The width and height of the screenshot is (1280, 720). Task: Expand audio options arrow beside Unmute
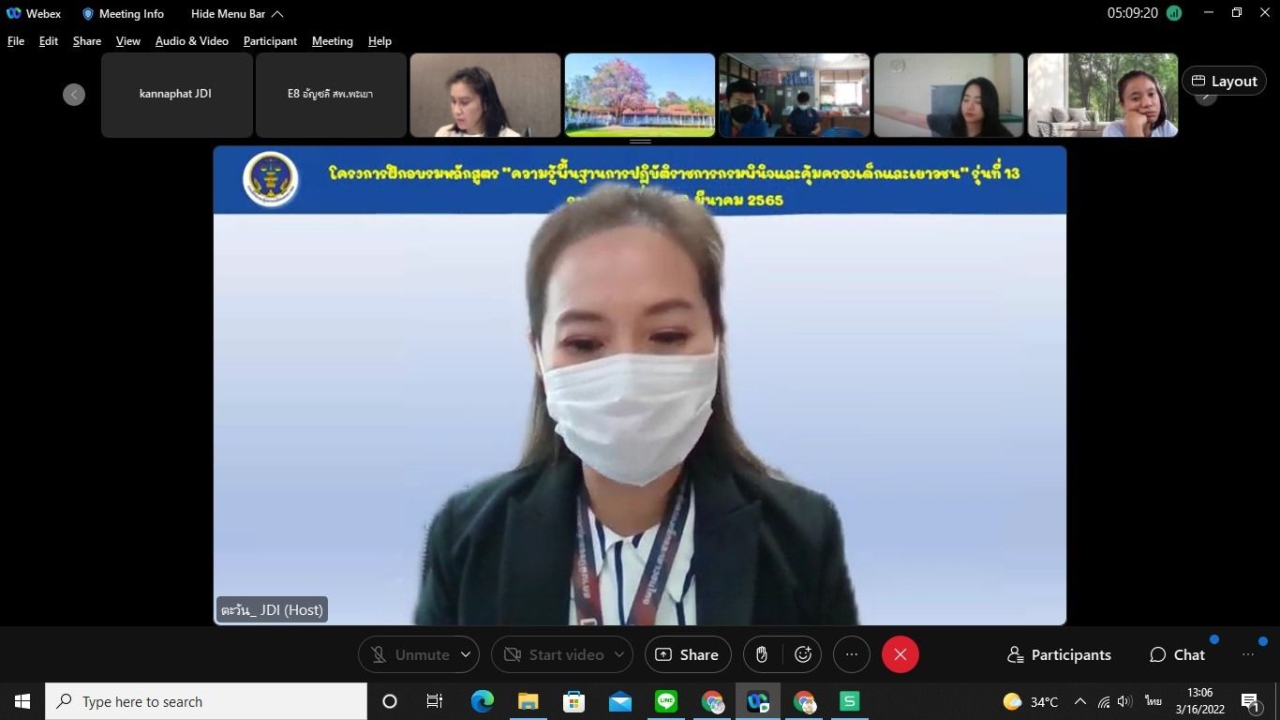466,654
